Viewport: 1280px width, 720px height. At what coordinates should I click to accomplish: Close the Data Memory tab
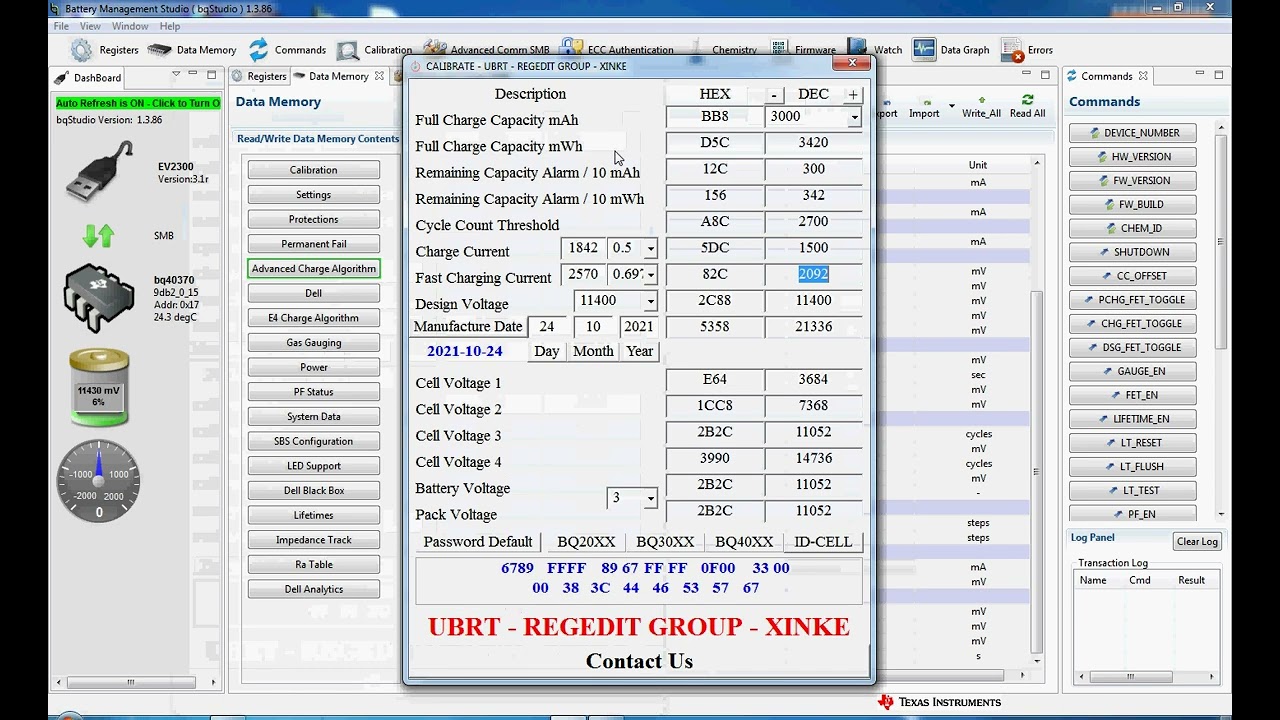(379, 76)
